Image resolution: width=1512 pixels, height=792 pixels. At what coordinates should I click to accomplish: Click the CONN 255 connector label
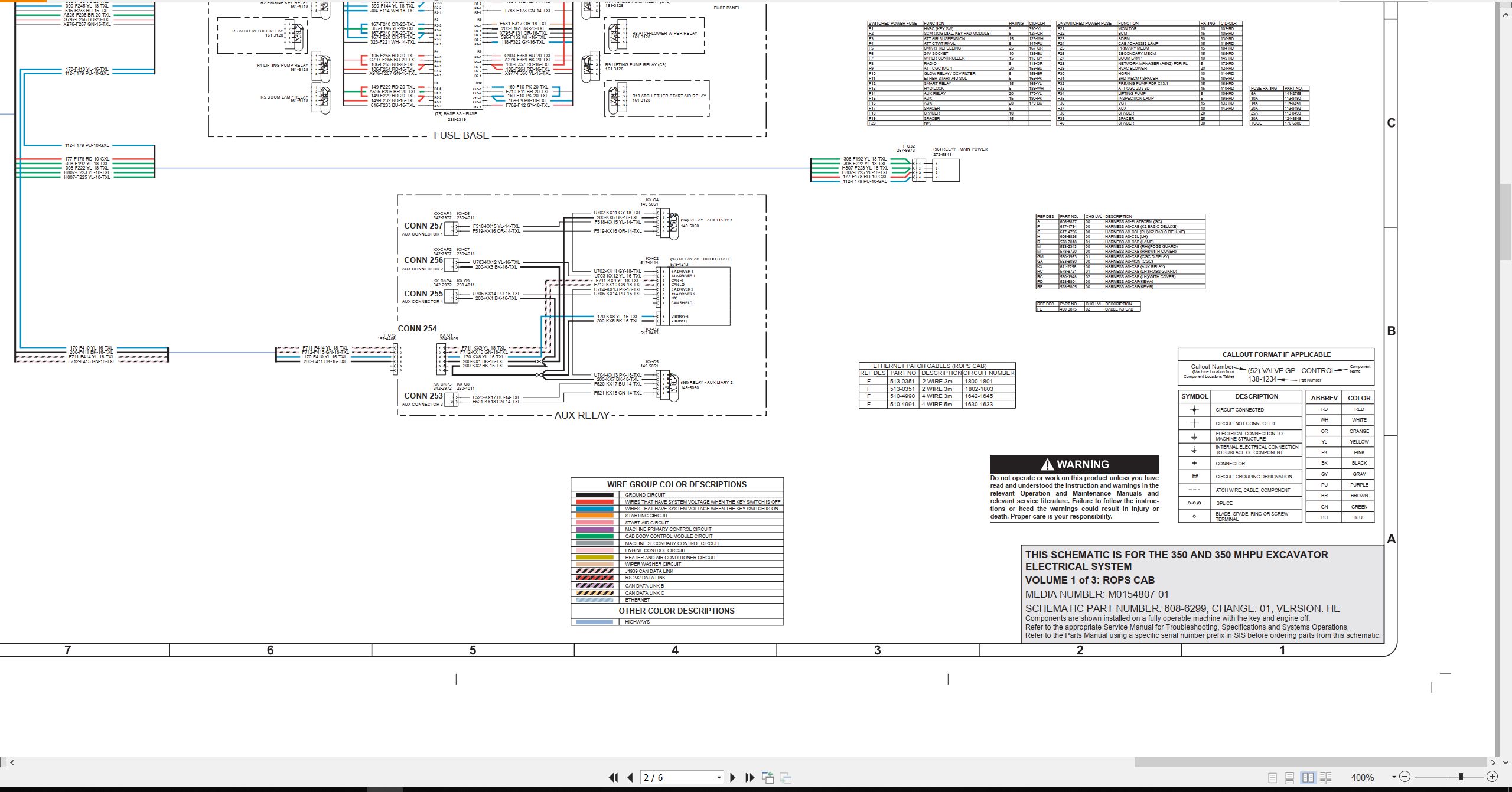coord(423,294)
